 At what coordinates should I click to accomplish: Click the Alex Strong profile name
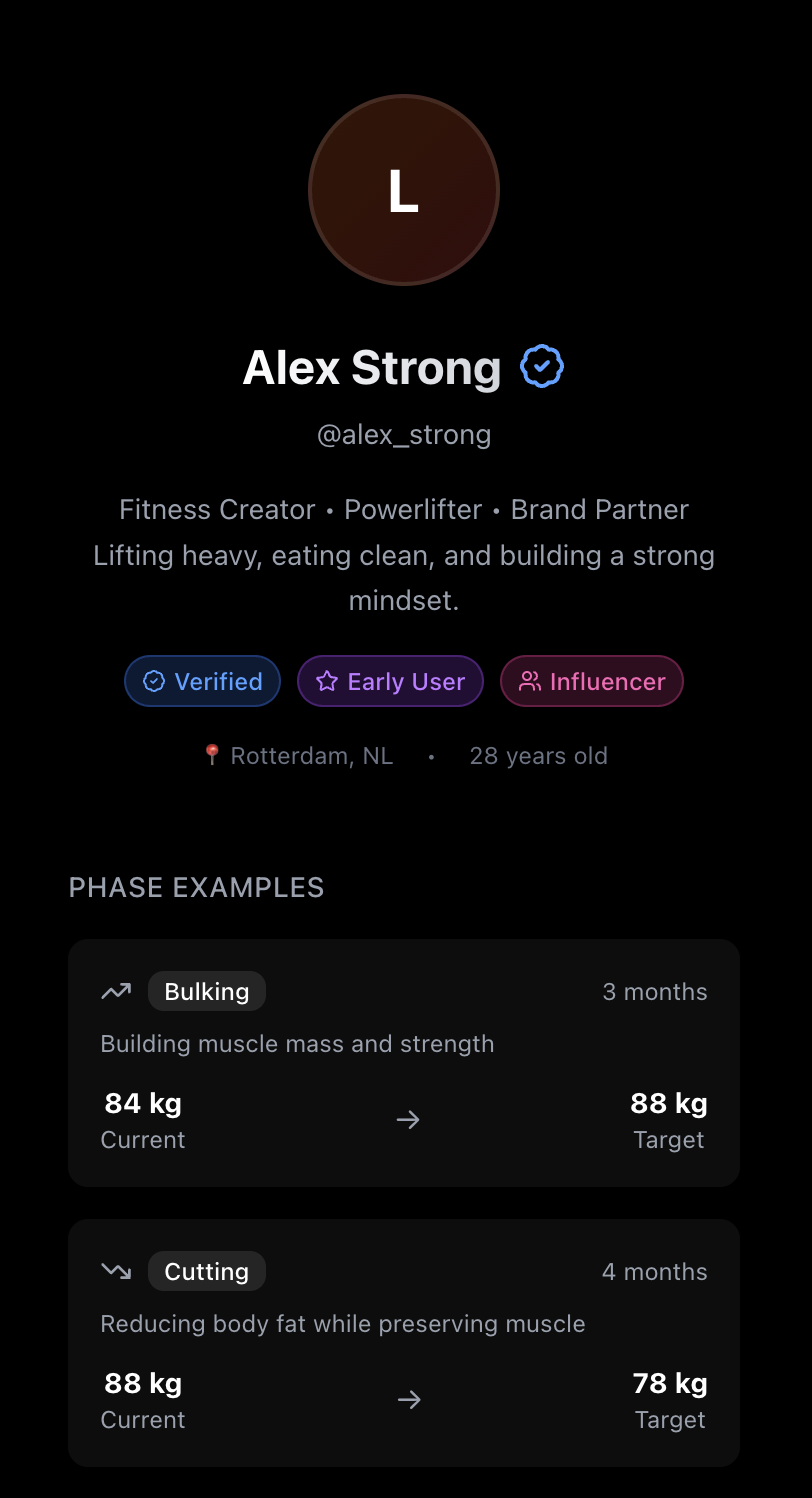[x=372, y=367]
